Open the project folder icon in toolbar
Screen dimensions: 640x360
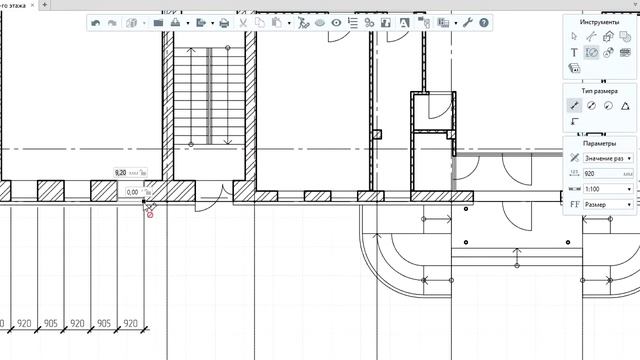point(158,23)
